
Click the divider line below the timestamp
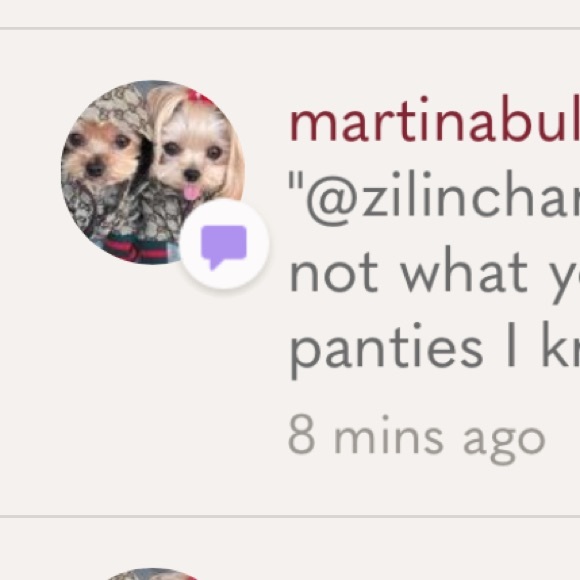(x=290, y=516)
